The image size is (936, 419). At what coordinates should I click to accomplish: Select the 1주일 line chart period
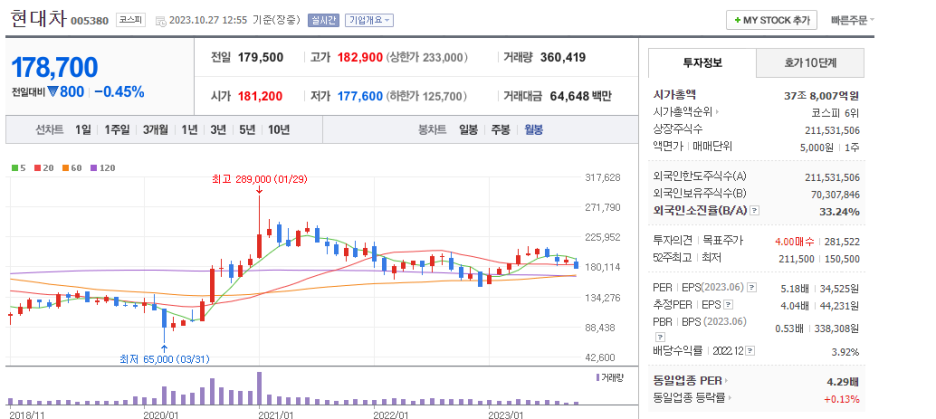tap(116, 130)
